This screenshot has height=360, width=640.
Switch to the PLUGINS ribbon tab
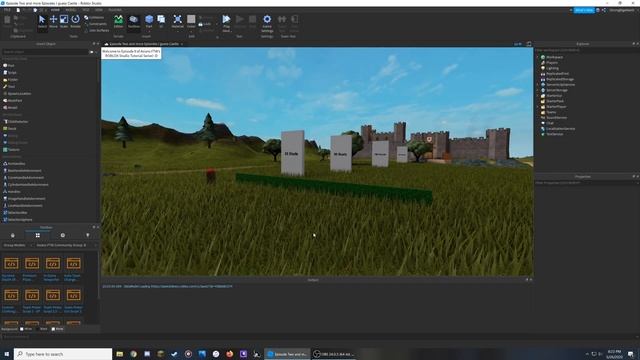click(115, 10)
